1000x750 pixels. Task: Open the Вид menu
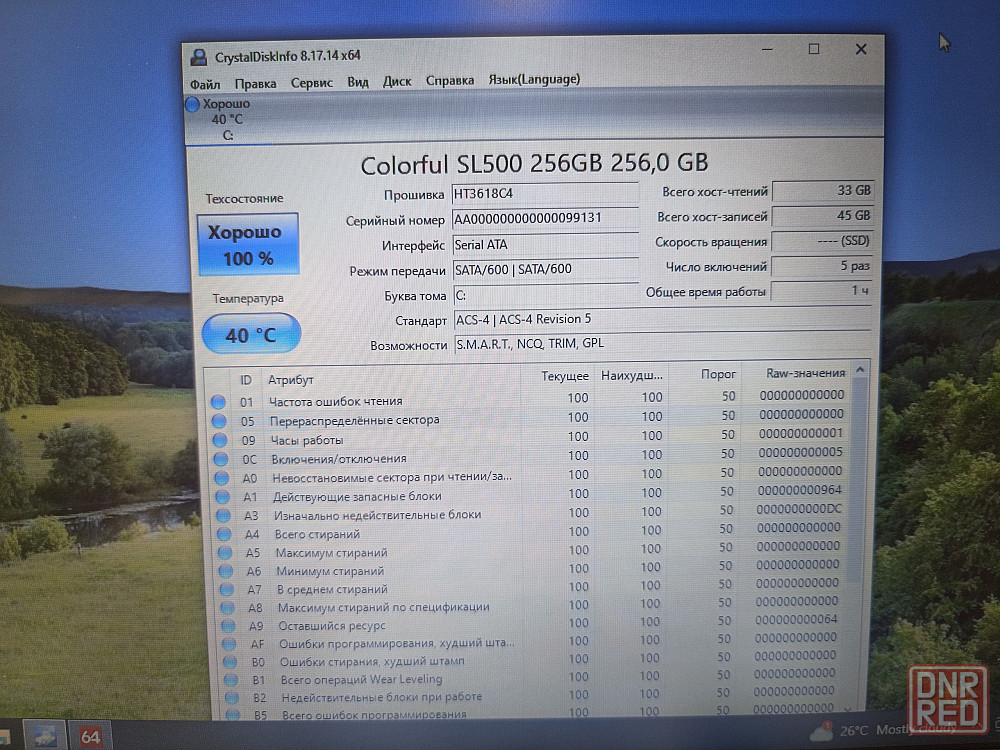pyautogui.click(x=358, y=82)
